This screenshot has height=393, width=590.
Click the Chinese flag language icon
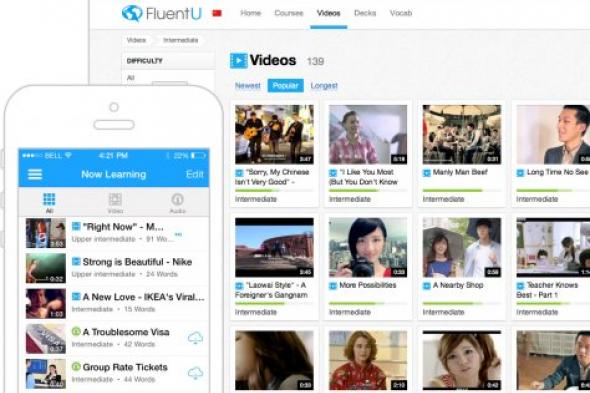(217, 13)
